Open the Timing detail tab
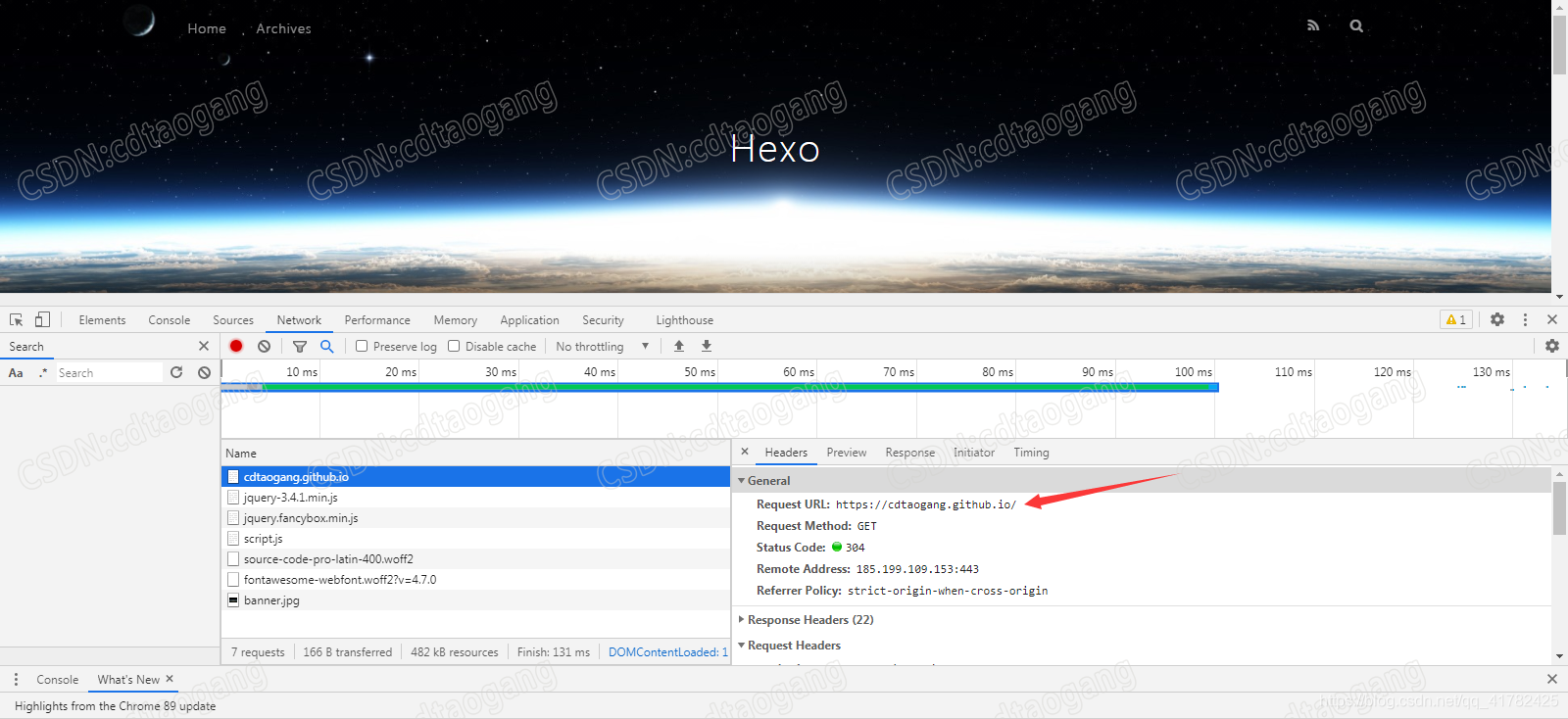1568x719 pixels. 1031,453
